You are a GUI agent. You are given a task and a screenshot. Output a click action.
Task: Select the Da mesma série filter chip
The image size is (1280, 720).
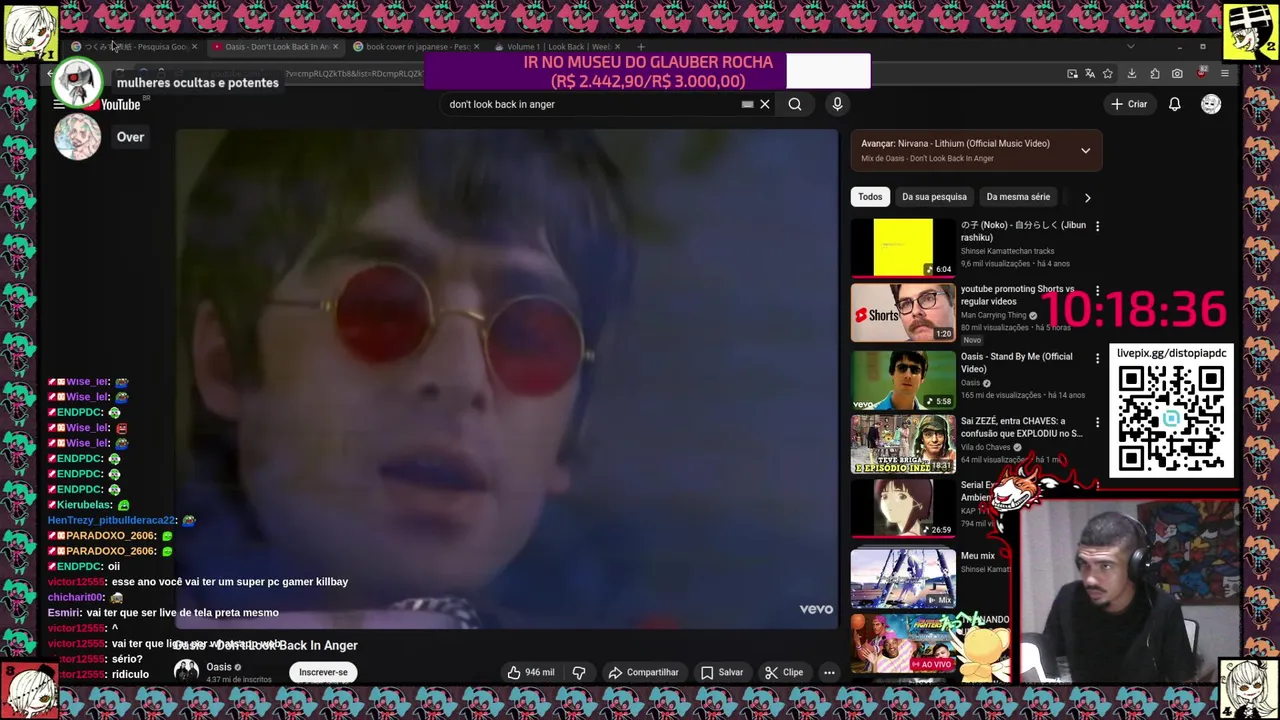(1018, 197)
